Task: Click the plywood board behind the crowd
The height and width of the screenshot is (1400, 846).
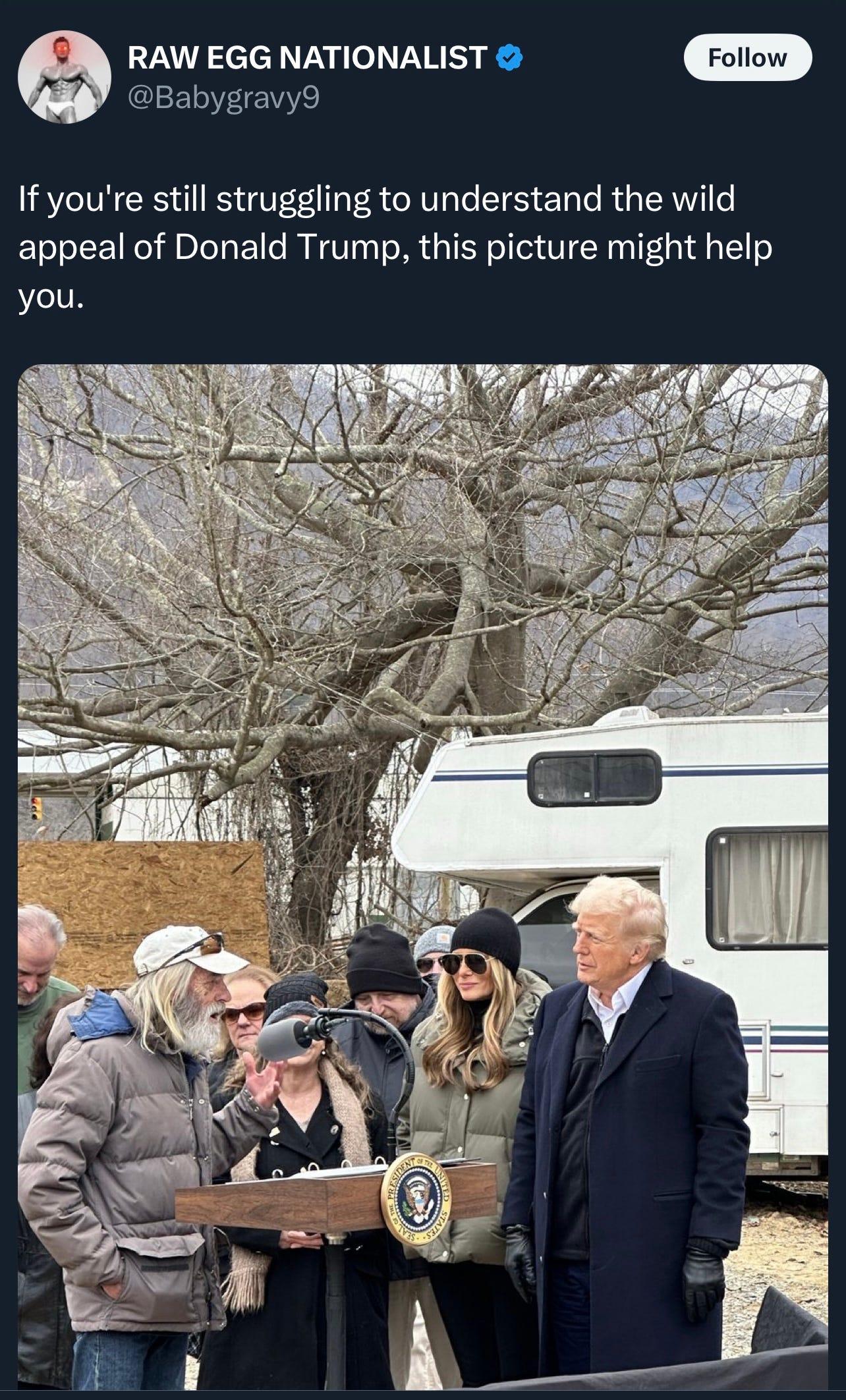Action: (x=142, y=905)
